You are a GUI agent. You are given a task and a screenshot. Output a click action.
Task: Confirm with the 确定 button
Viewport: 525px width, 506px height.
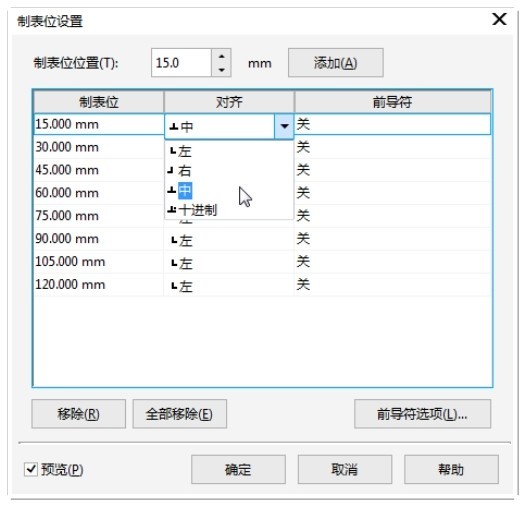238,469
